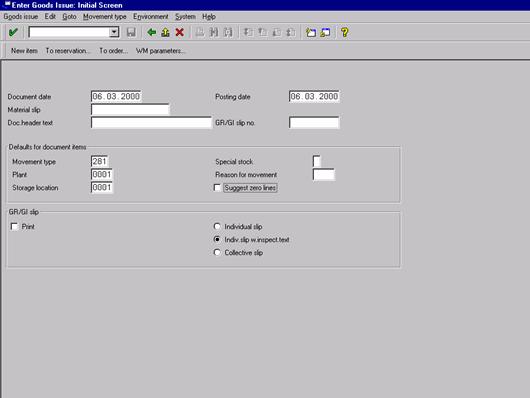Click the To order... button
Screen dimensions: 530x398
point(114,51)
